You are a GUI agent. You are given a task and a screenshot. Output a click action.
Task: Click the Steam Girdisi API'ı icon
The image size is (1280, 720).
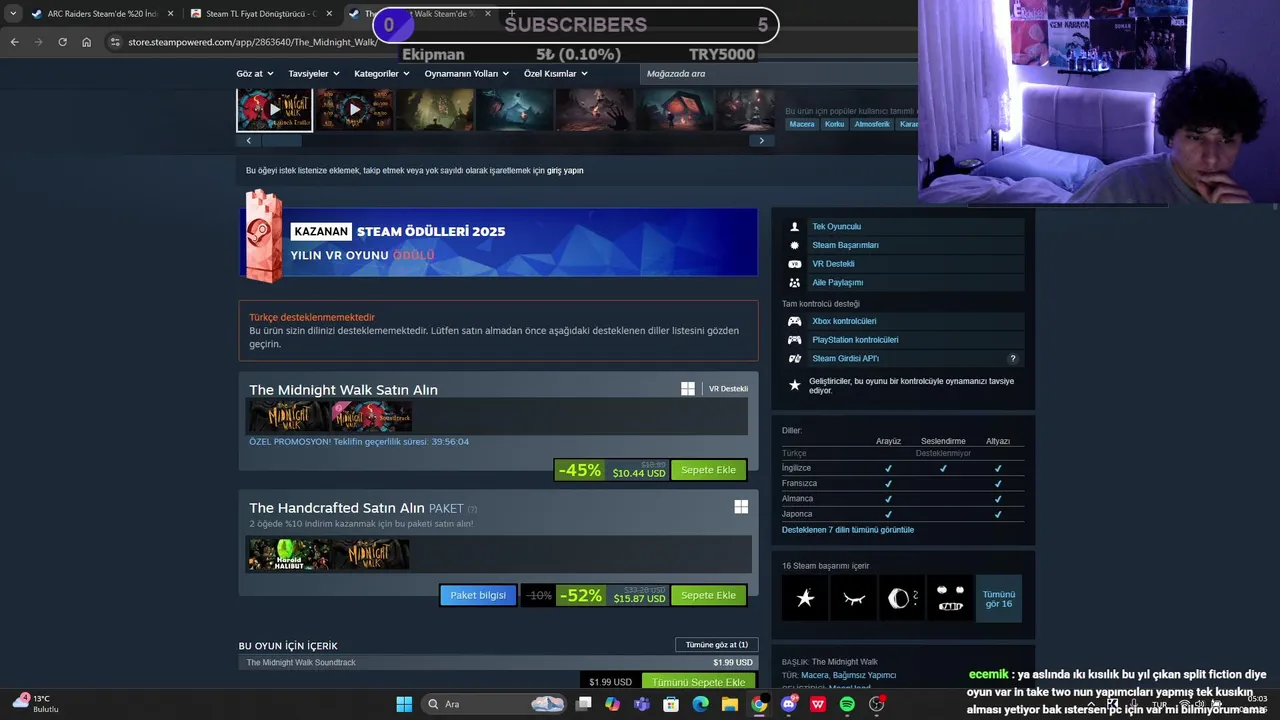(794, 359)
